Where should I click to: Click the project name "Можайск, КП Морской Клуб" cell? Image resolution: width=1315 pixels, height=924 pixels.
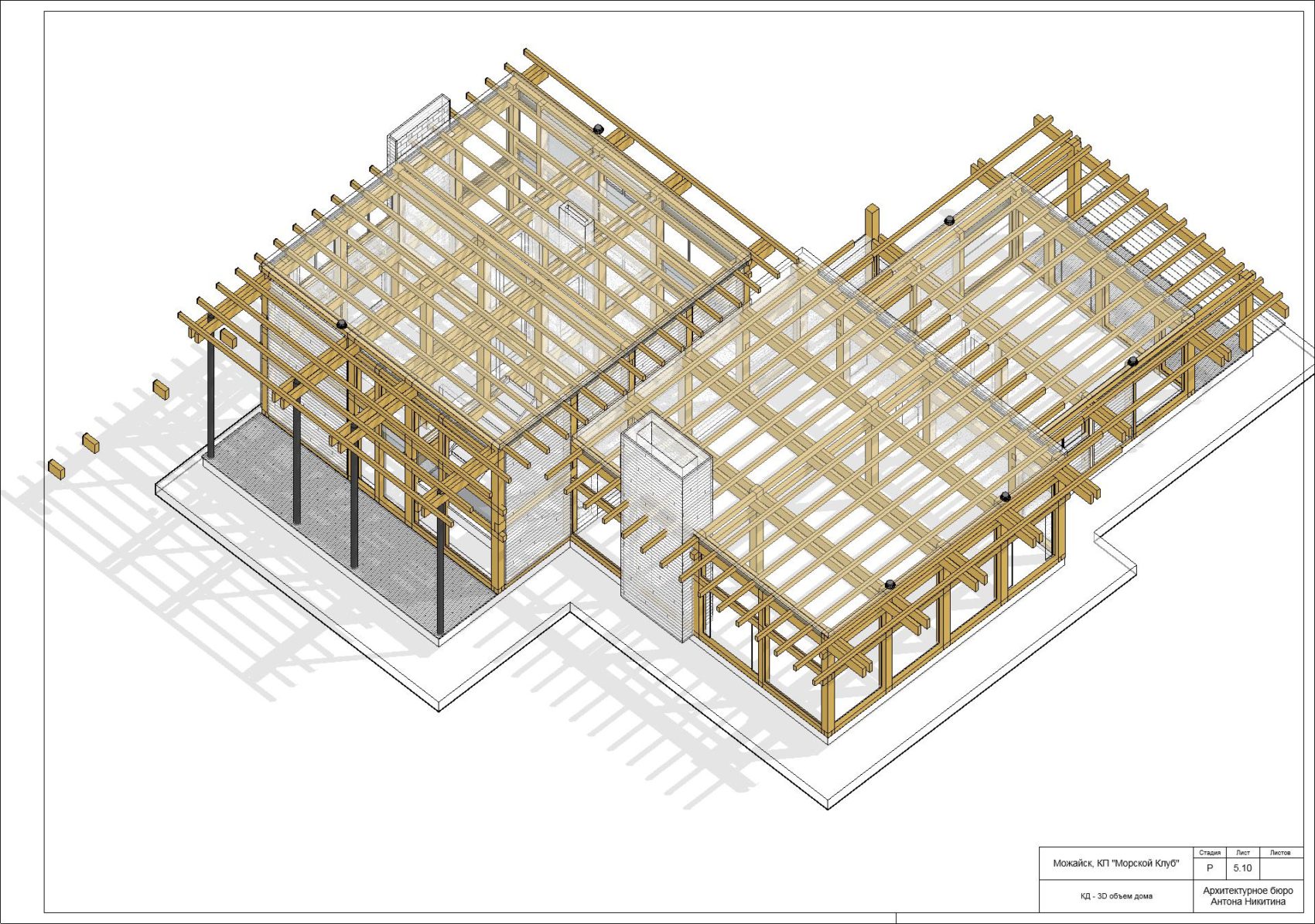(1115, 864)
